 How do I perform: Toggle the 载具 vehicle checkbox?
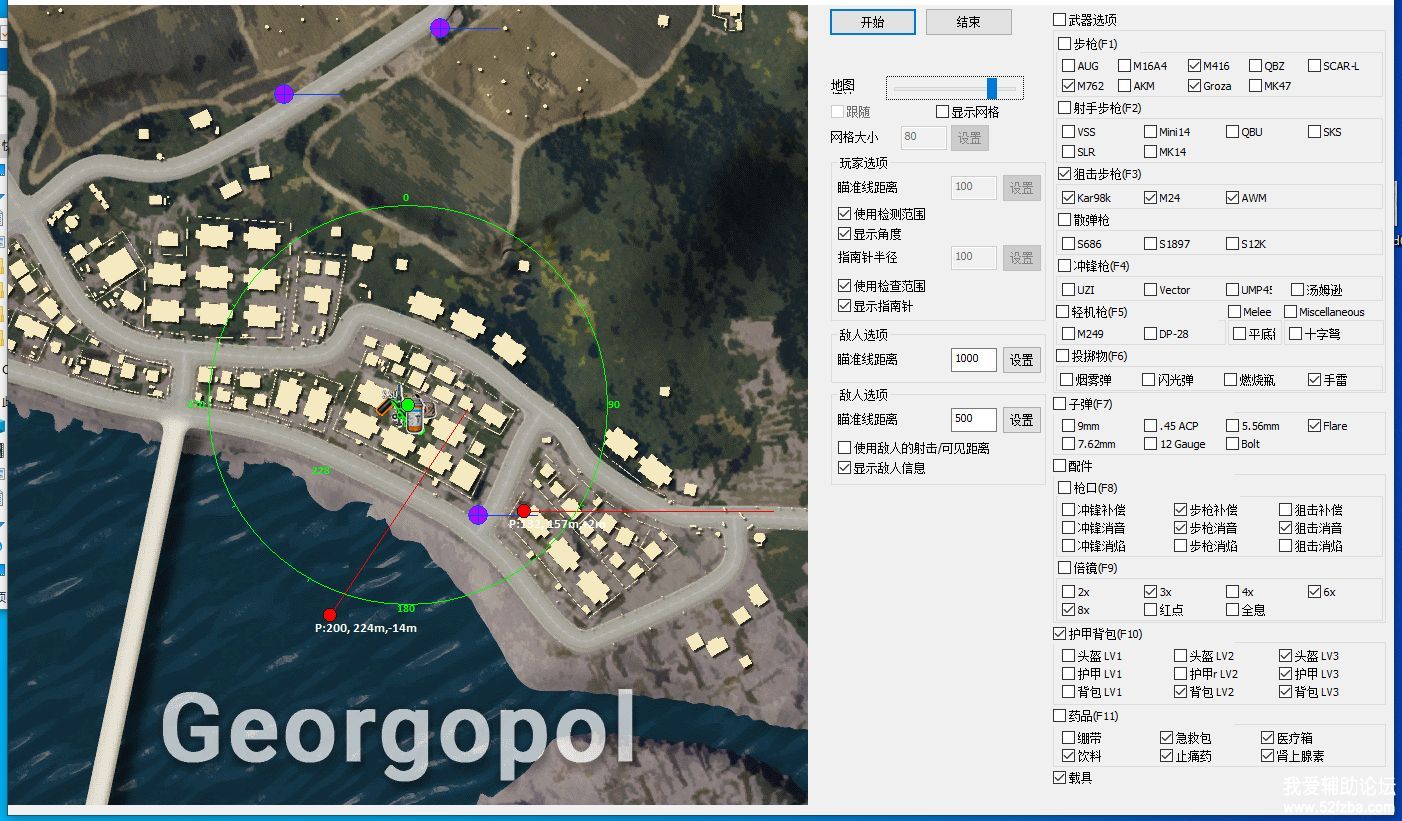pos(1060,777)
